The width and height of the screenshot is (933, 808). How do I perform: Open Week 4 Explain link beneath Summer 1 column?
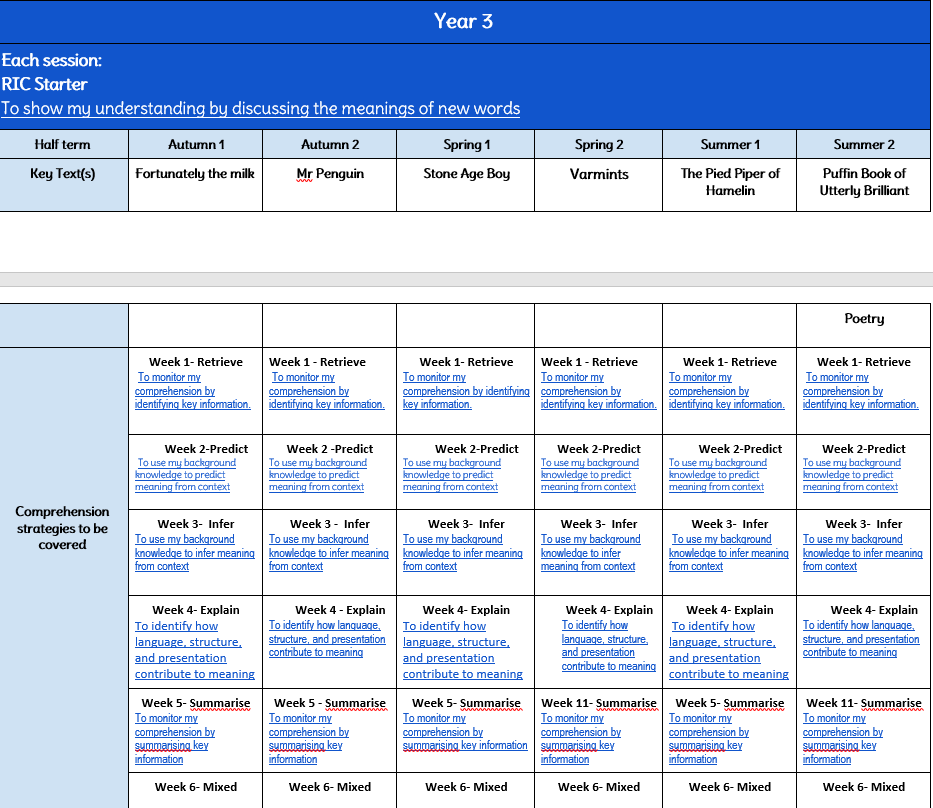[x=728, y=650]
